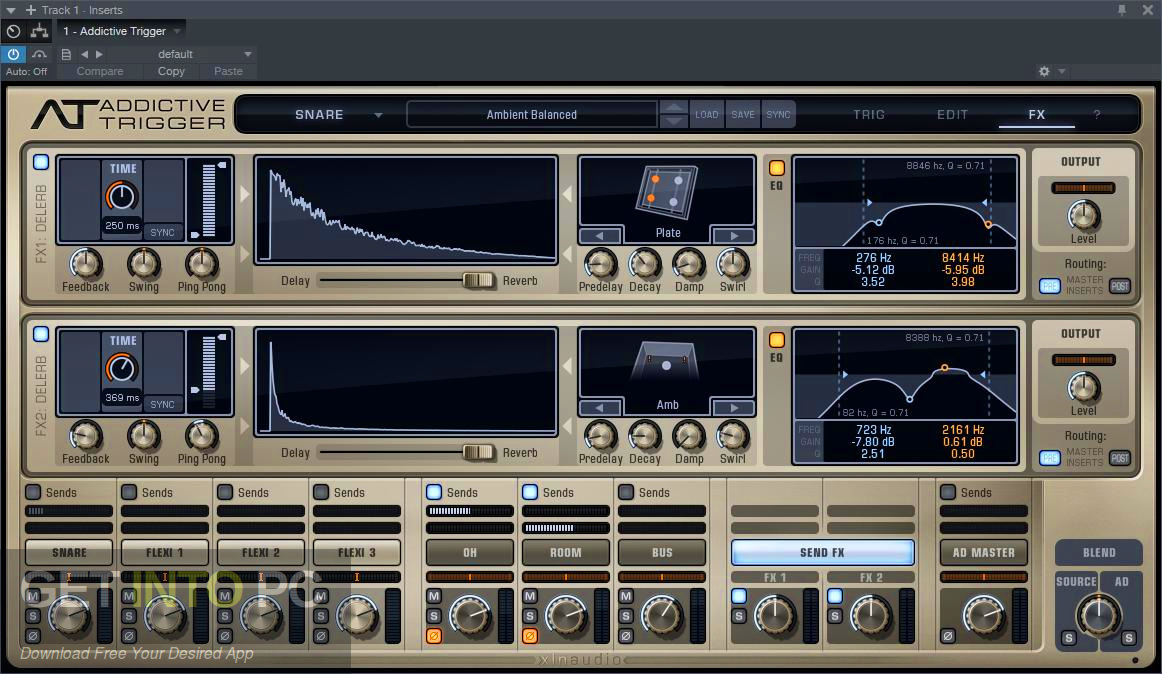Viewport: 1162px width, 674px height.
Task: Click FX1 Decay knob
Action: (x=645, y=263)
